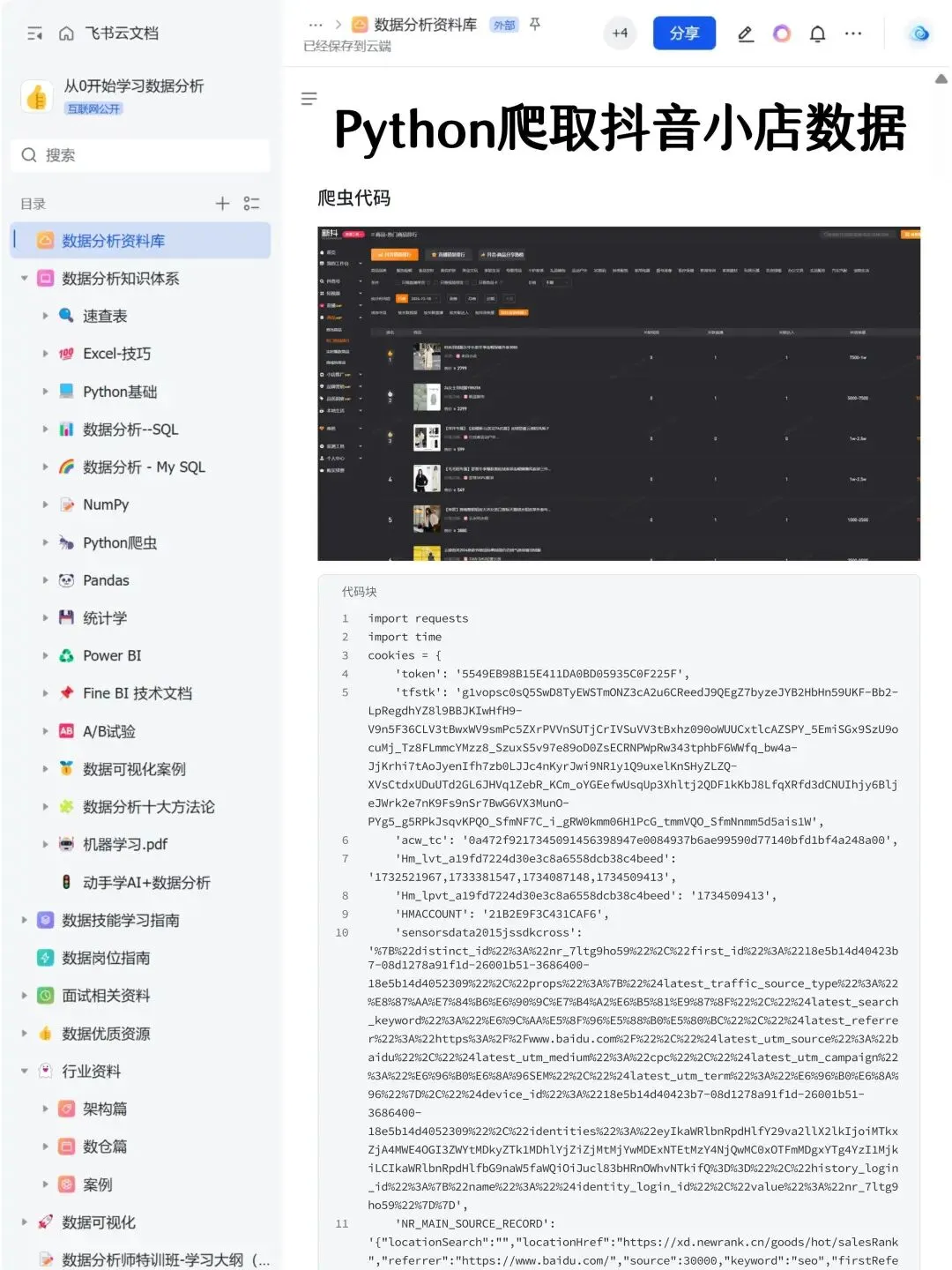Collapse the sidebar with the top-left icon
The width and height of the screenshot is (952, 1270).
click(x=35, y=34)
